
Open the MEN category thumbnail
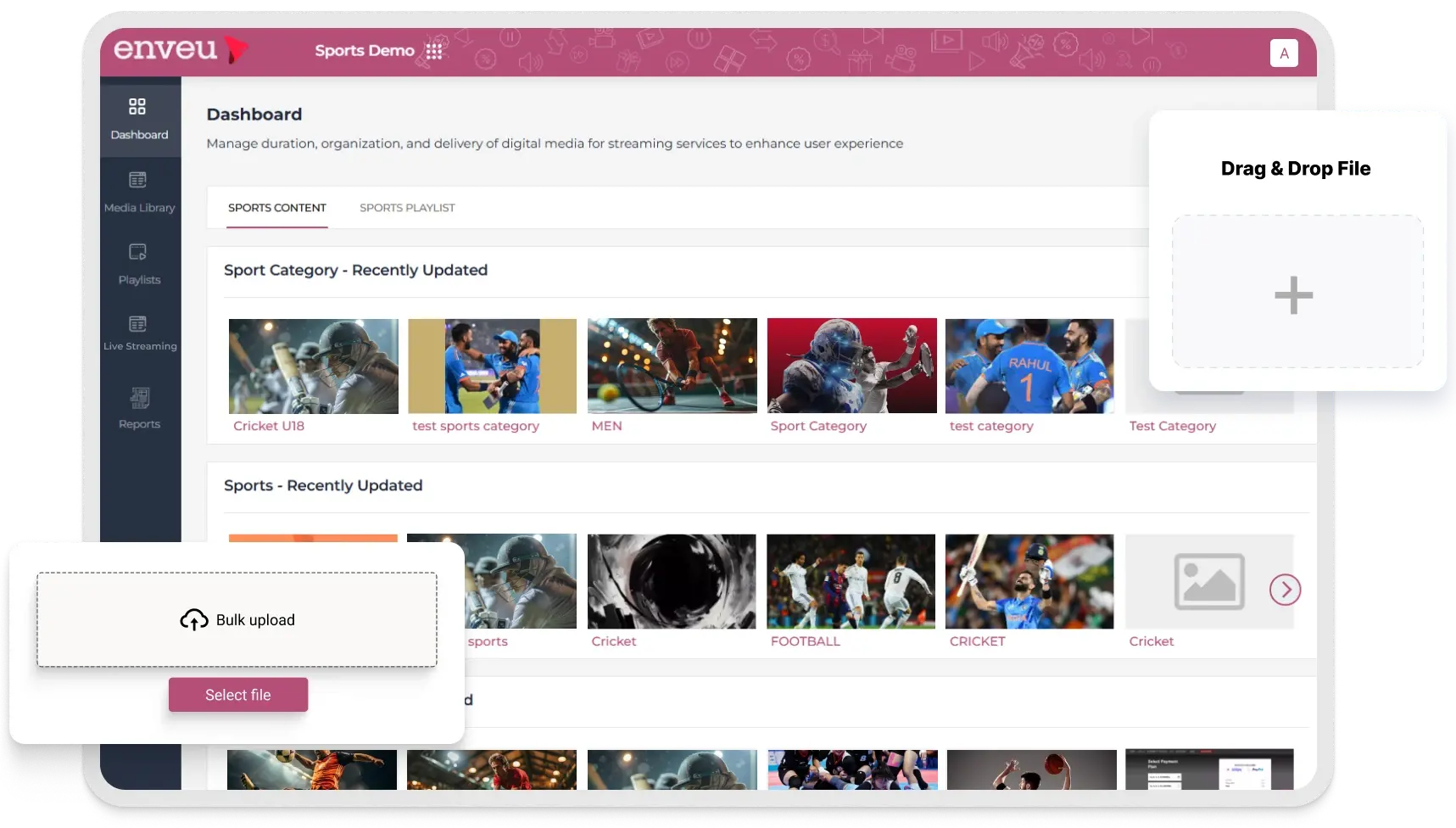672,366
